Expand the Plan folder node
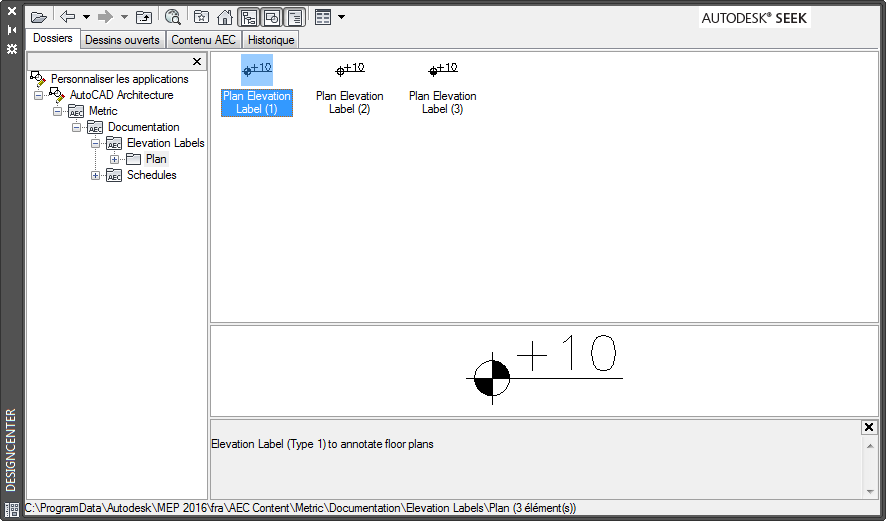 pyautogui.click(x=114, y=159)
